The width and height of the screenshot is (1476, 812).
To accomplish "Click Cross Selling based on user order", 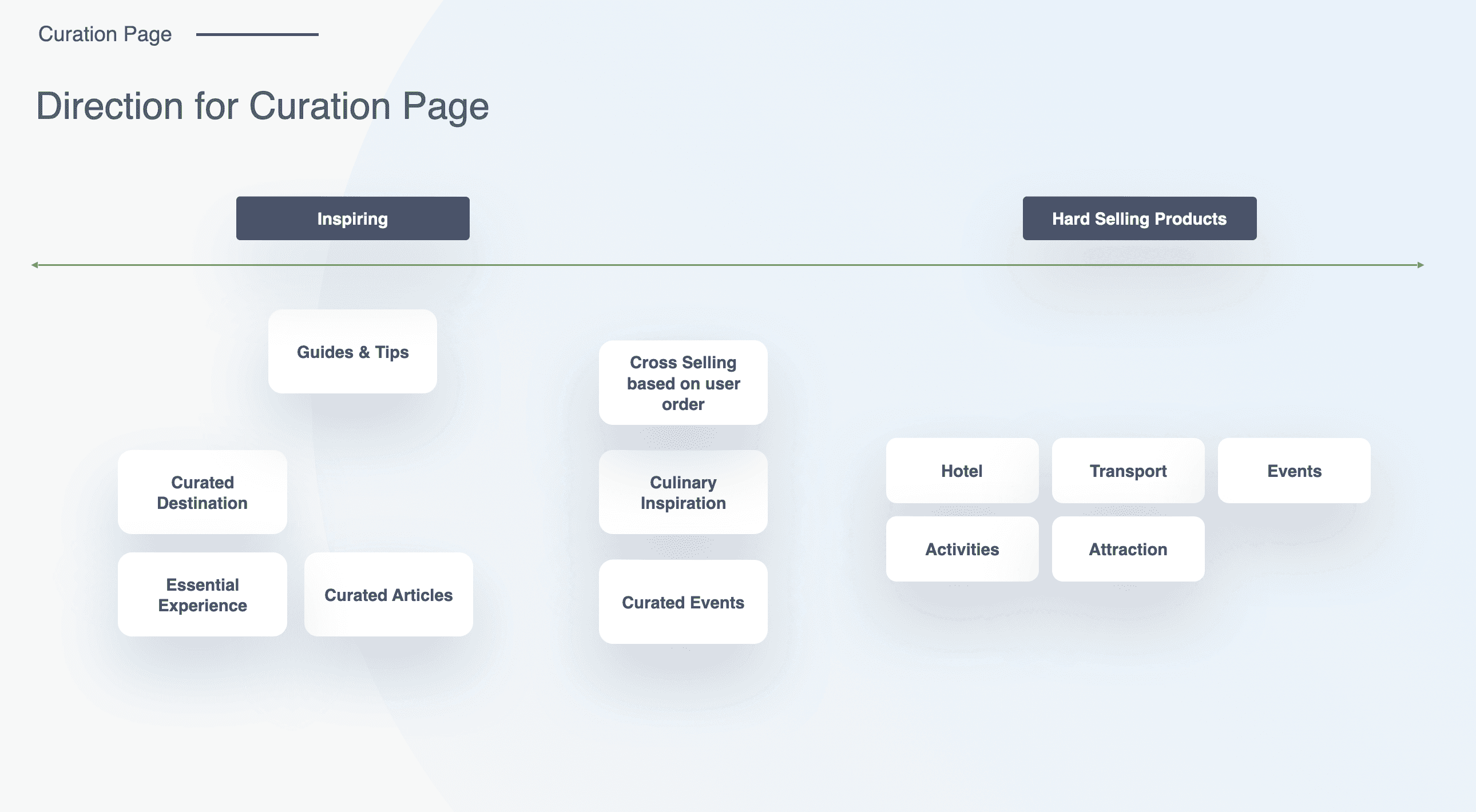I will click(683, 383).
